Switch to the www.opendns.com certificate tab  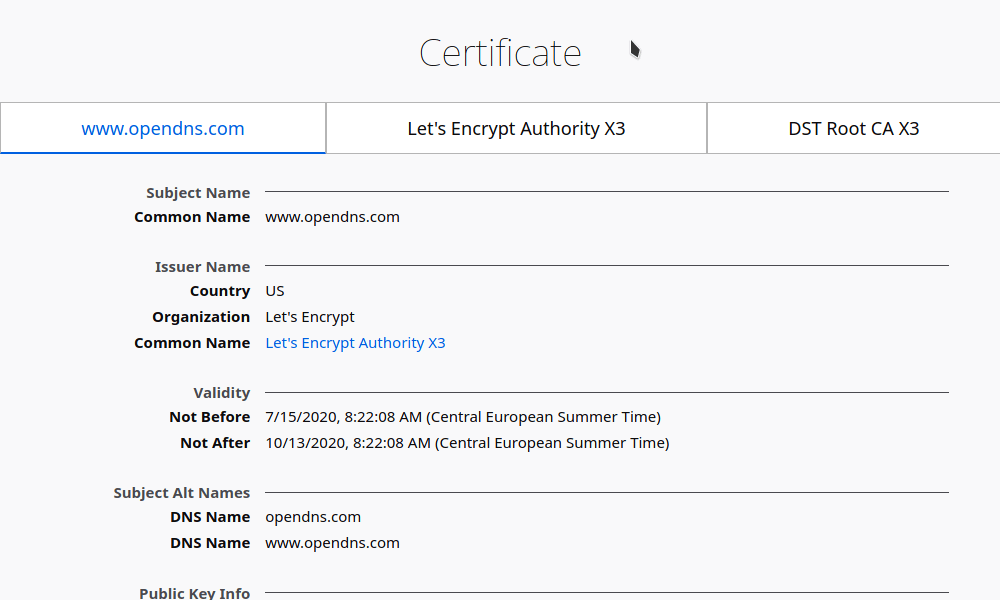pos(163,128)
